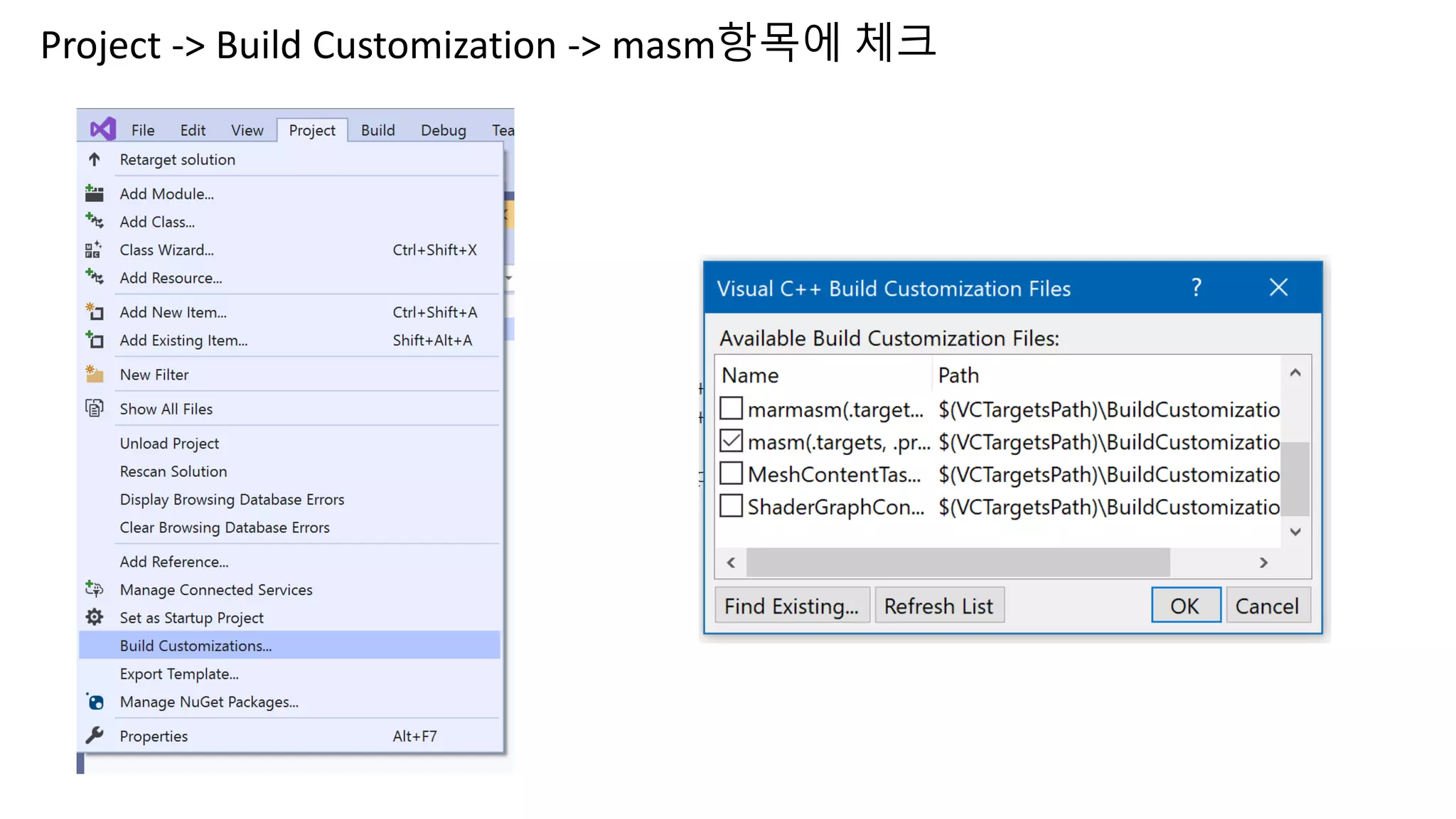Open the File menu

coord(142,130)
